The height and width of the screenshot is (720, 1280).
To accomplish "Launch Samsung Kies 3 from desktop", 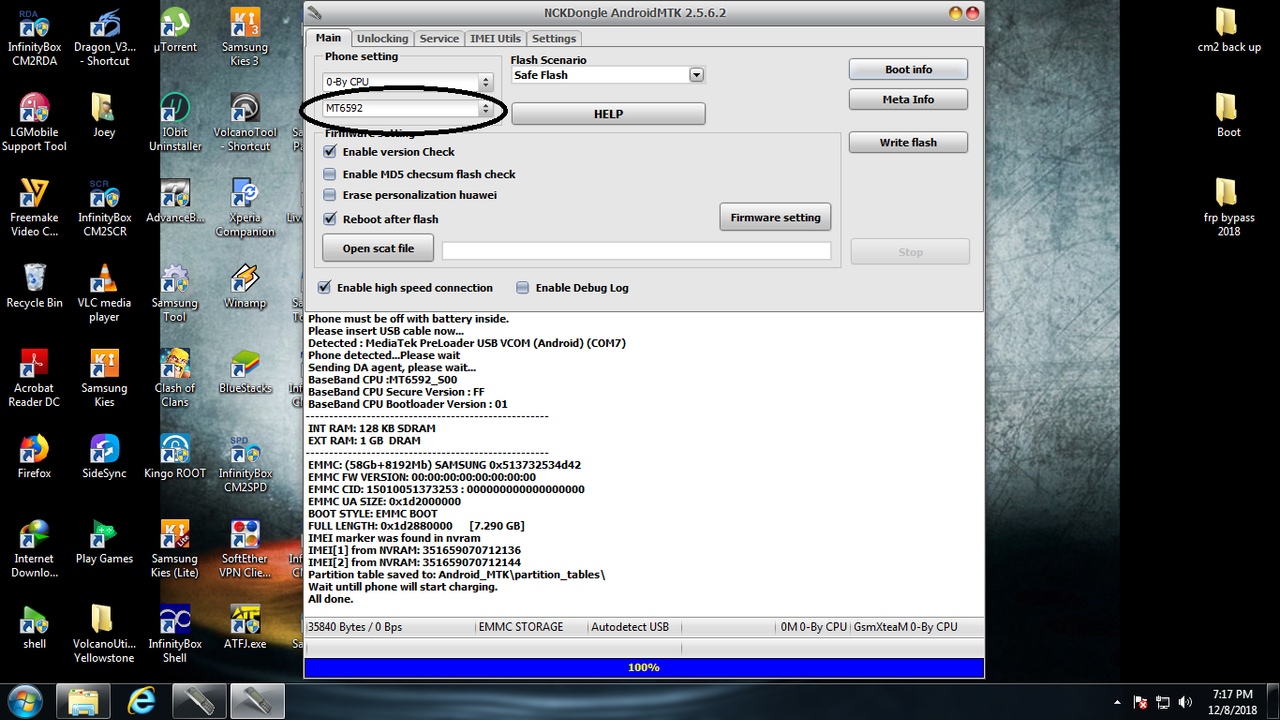I will (245, 37).
